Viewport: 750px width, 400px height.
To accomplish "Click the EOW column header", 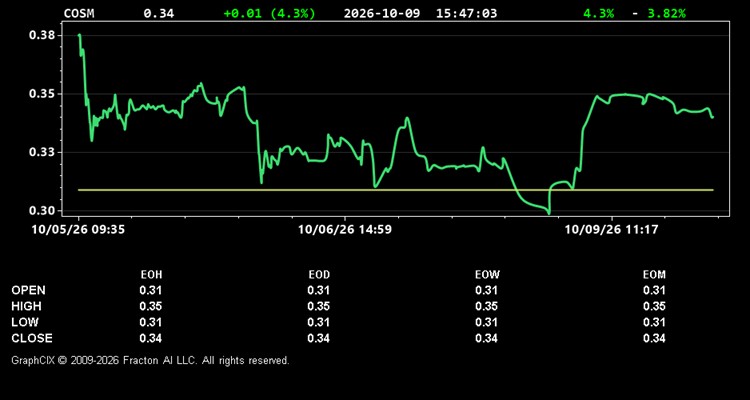I will click(487, 275).
